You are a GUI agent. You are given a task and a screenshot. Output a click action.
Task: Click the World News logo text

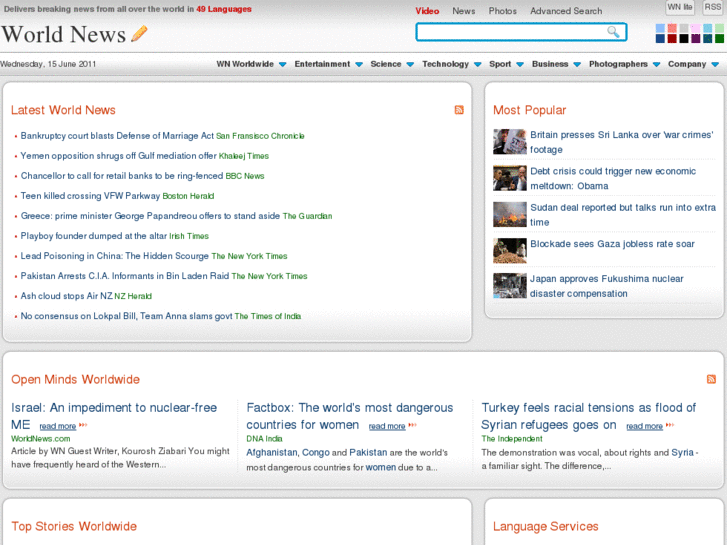(x=64, y=34)
